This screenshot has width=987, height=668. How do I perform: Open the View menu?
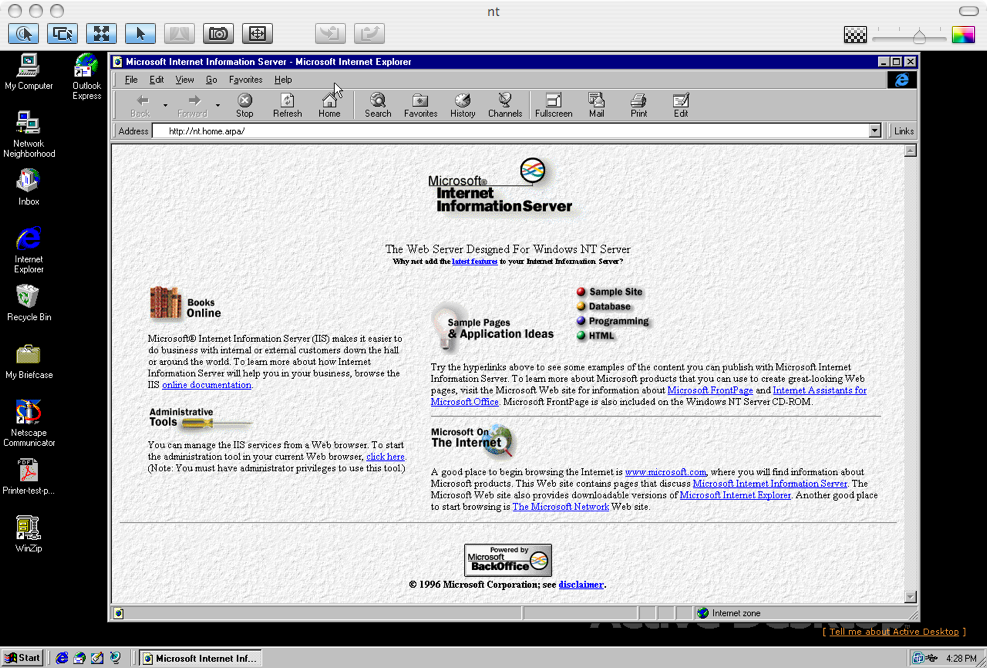click(x=184, y=80)
